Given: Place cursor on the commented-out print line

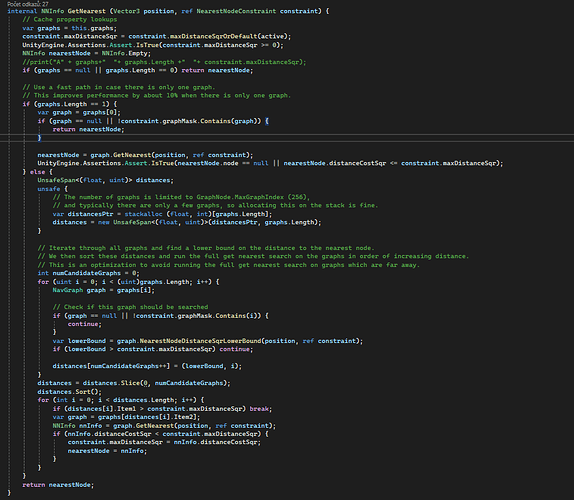Looking at the screenshot, I should tap(164, 62).
